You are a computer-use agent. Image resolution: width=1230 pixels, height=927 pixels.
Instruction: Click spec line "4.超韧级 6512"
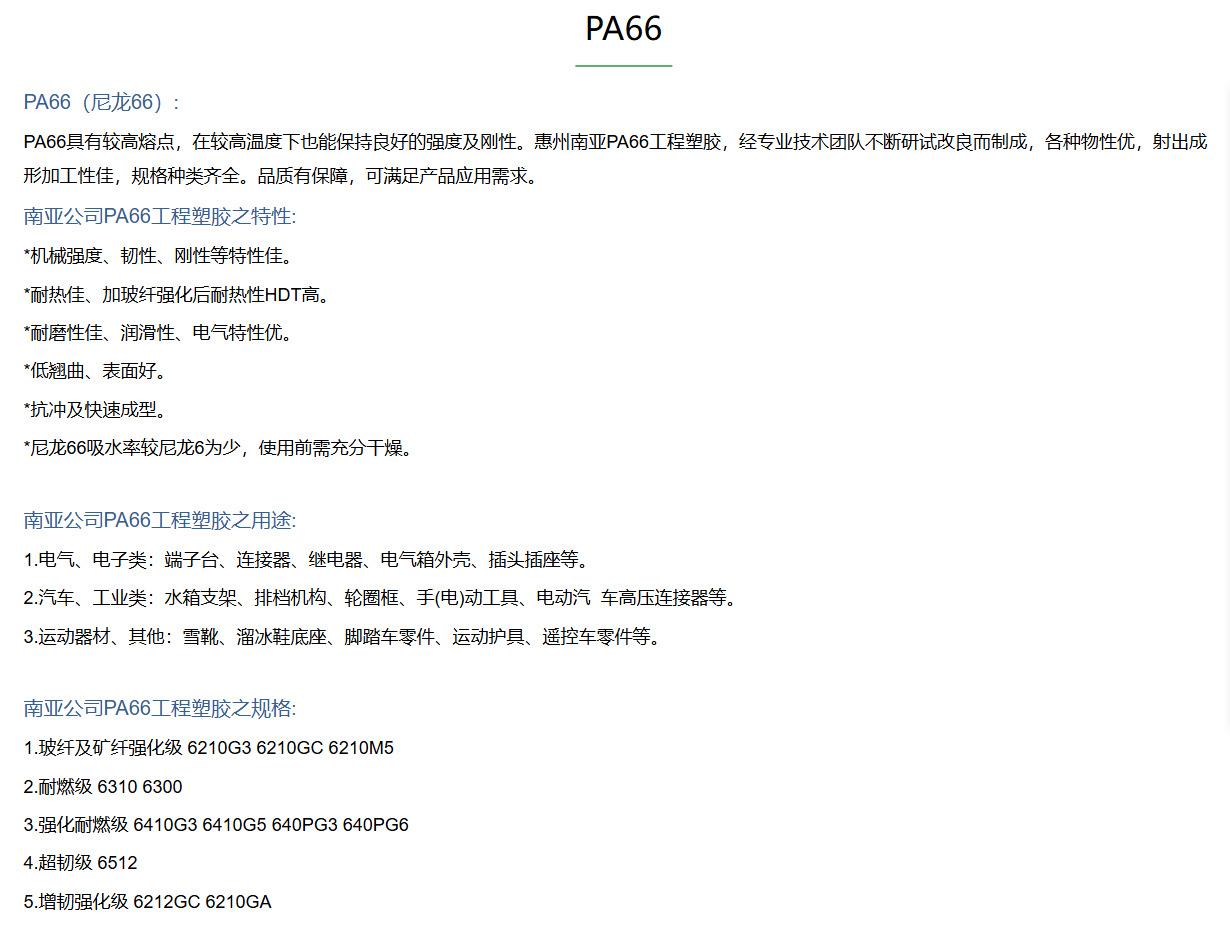(x=81, y=862)
